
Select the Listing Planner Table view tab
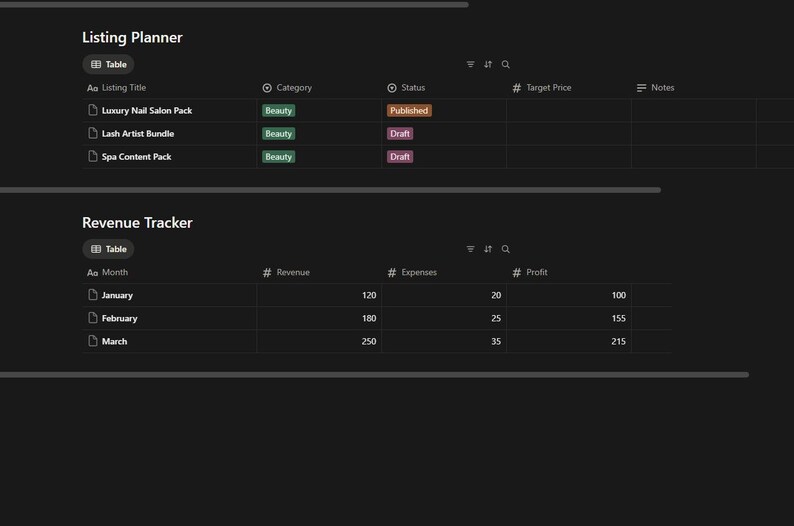click(x=108, y=64)
